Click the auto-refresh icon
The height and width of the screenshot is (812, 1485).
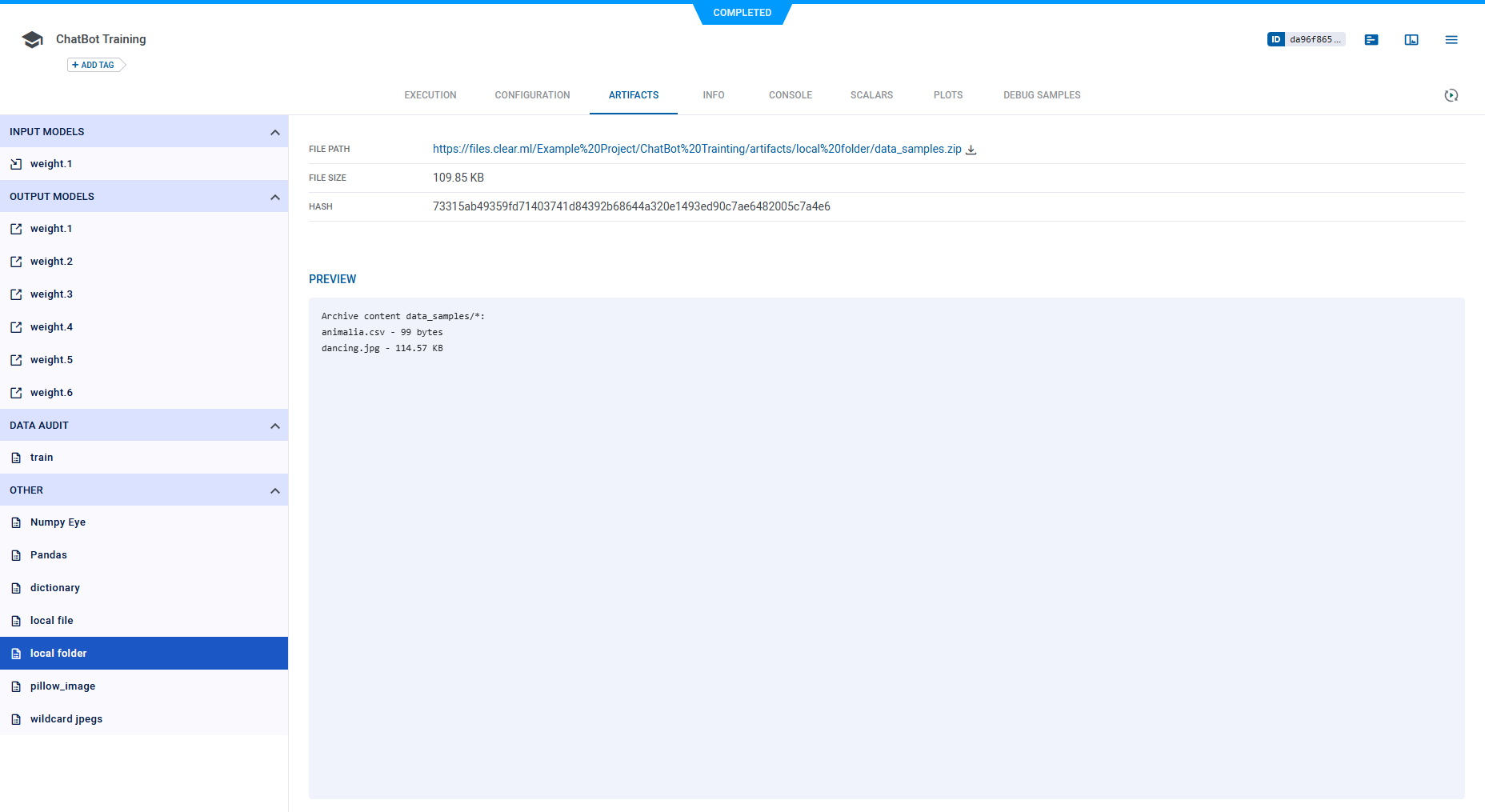(x=1452, y=95)
